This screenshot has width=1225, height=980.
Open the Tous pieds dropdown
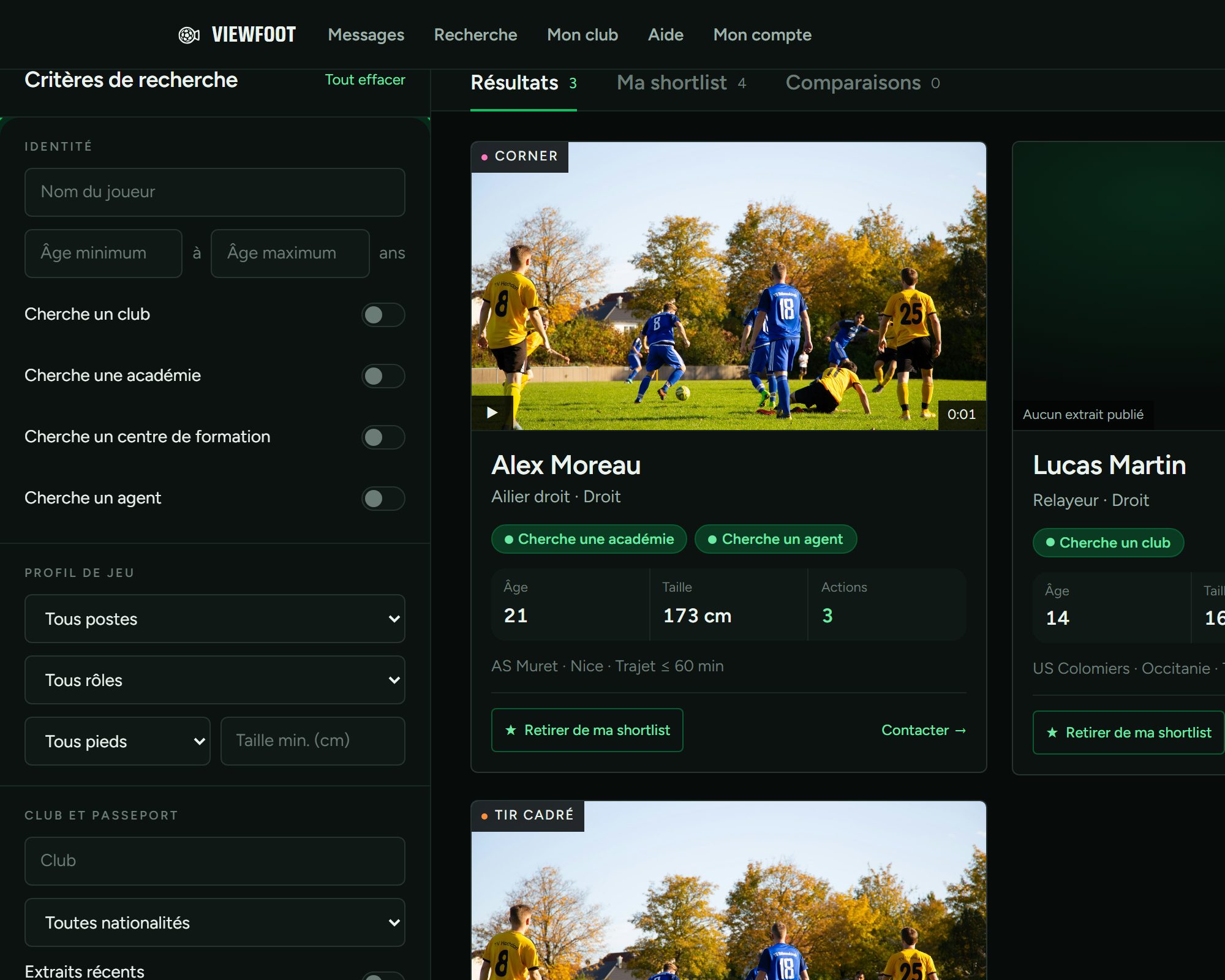tap(117, 741)
